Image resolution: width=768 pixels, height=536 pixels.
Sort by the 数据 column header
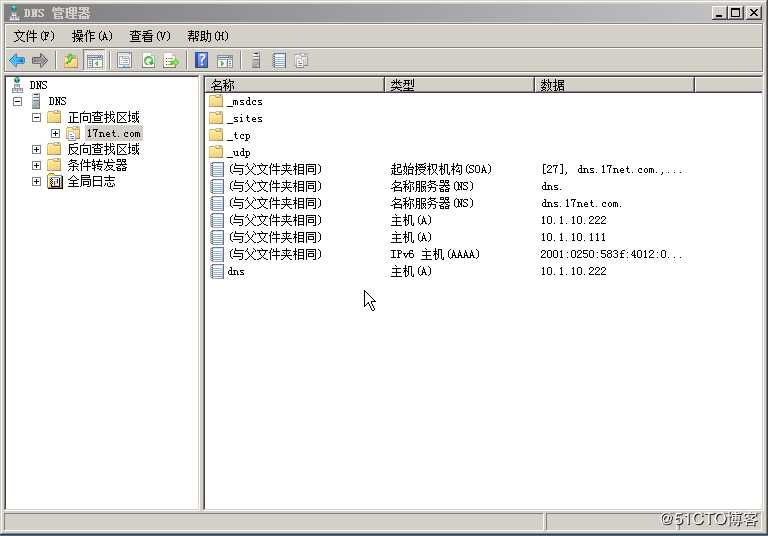(614, 85)
